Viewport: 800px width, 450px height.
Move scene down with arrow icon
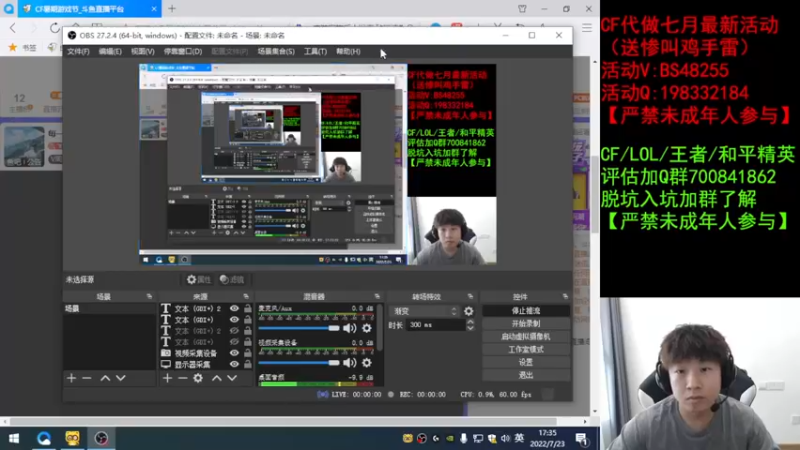pos(120,378)
